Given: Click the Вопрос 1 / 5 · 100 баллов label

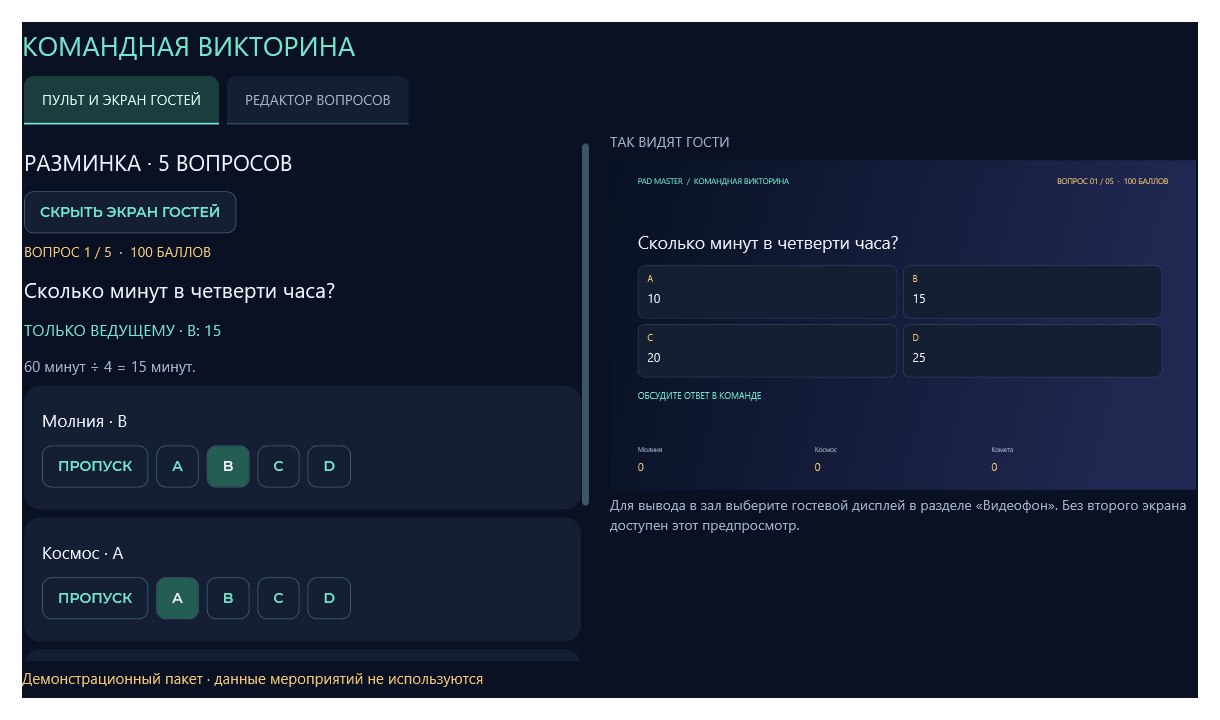Looking at the screenshot, I should pyautogui.click(x=117, y=252).
